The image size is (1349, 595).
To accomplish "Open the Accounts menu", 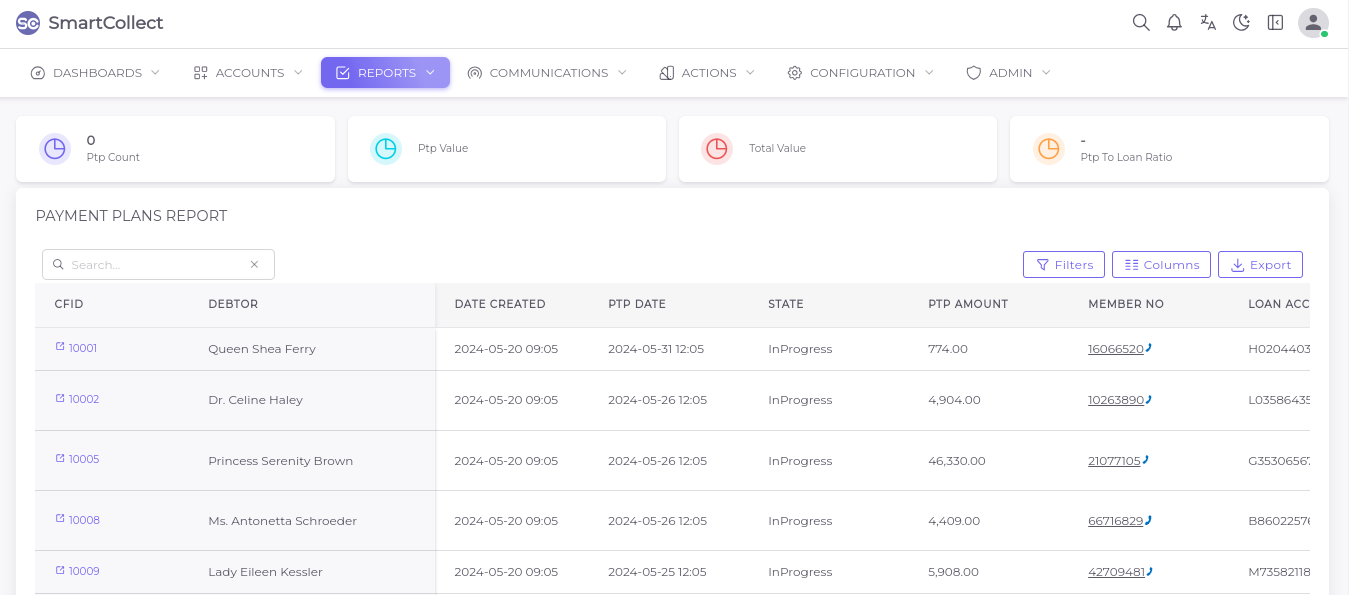I will 248,73.
